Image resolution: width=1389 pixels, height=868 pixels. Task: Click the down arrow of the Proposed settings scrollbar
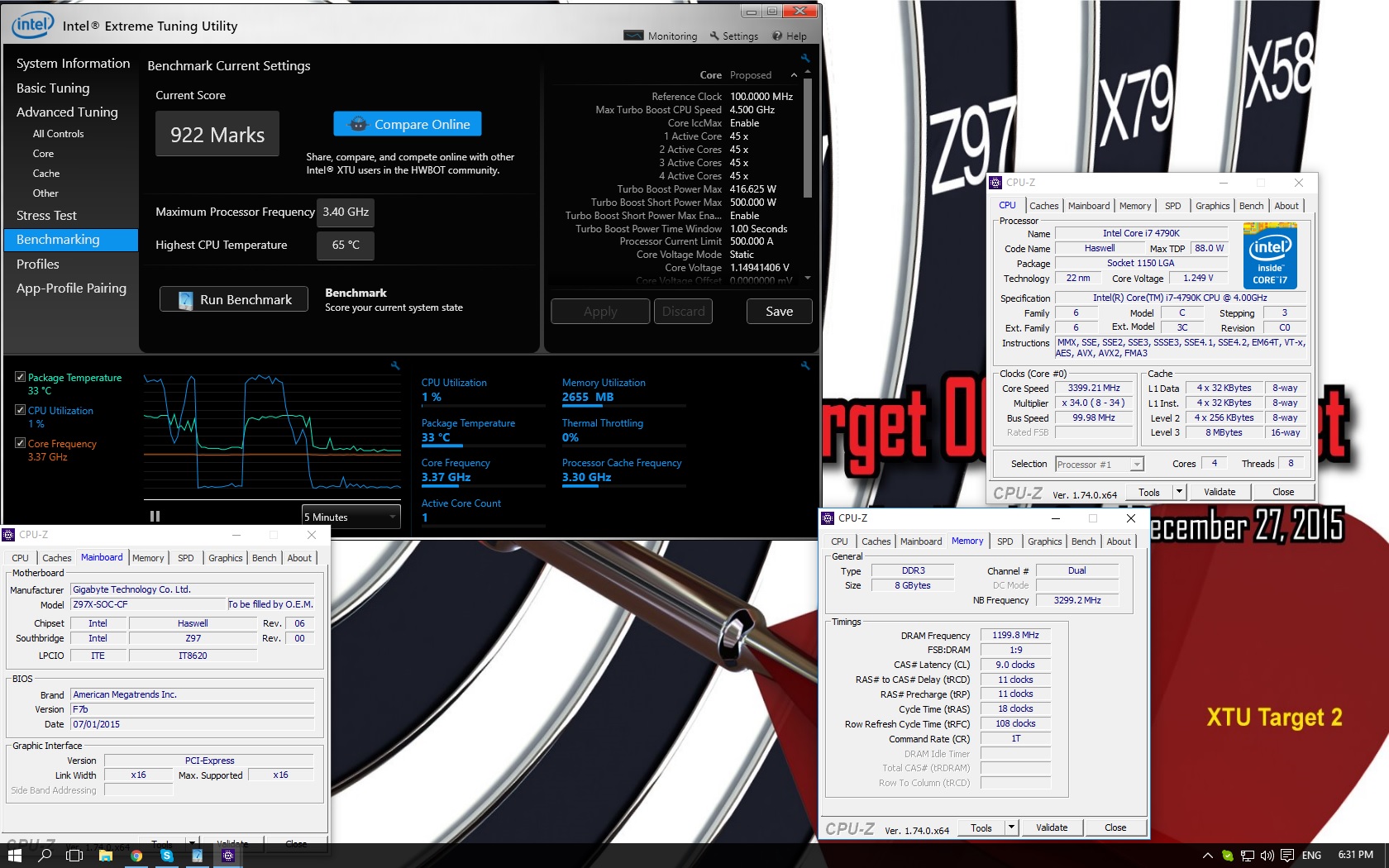[808, 278]
